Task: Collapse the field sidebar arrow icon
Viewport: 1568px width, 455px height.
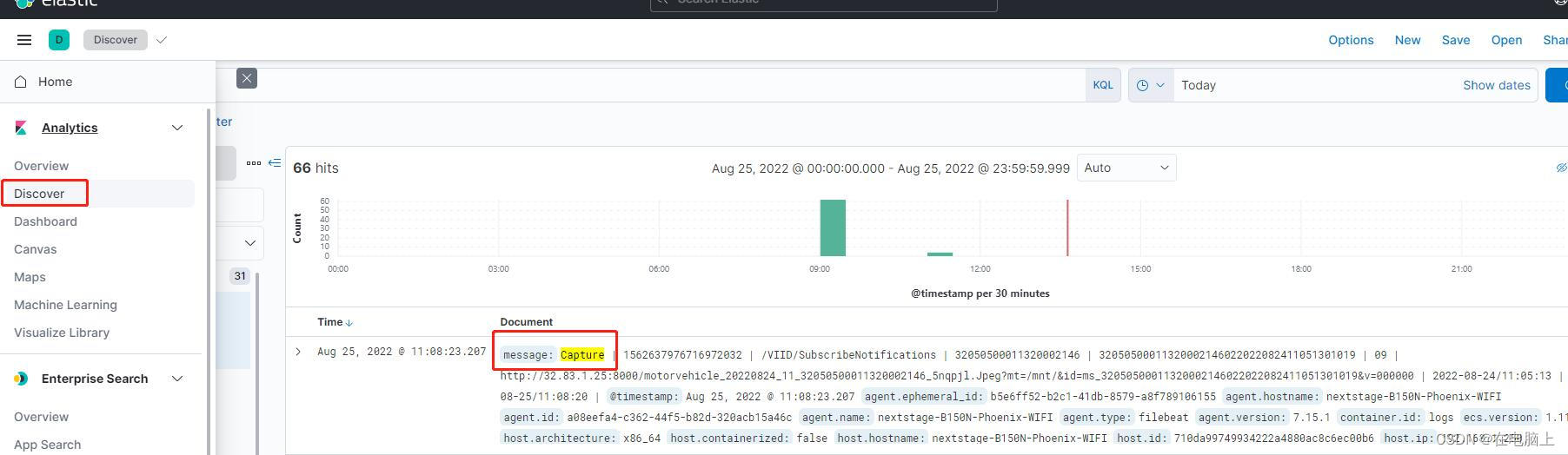Action: 275,162
